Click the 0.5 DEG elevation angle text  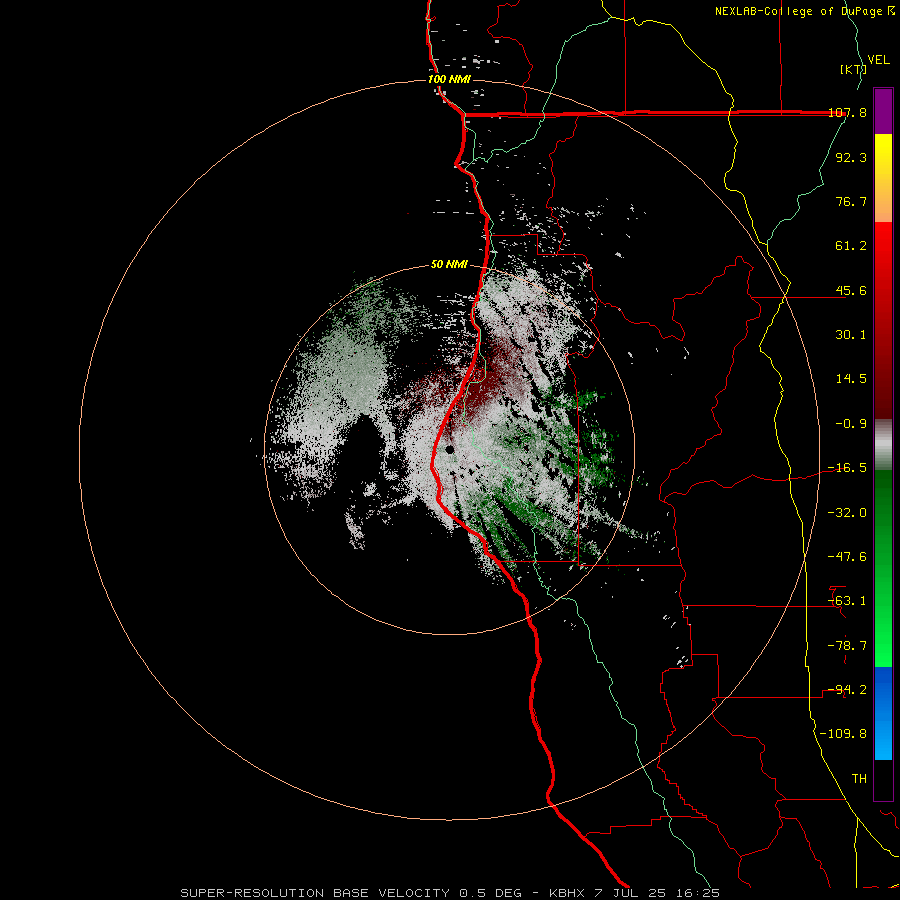pos(490,893)
